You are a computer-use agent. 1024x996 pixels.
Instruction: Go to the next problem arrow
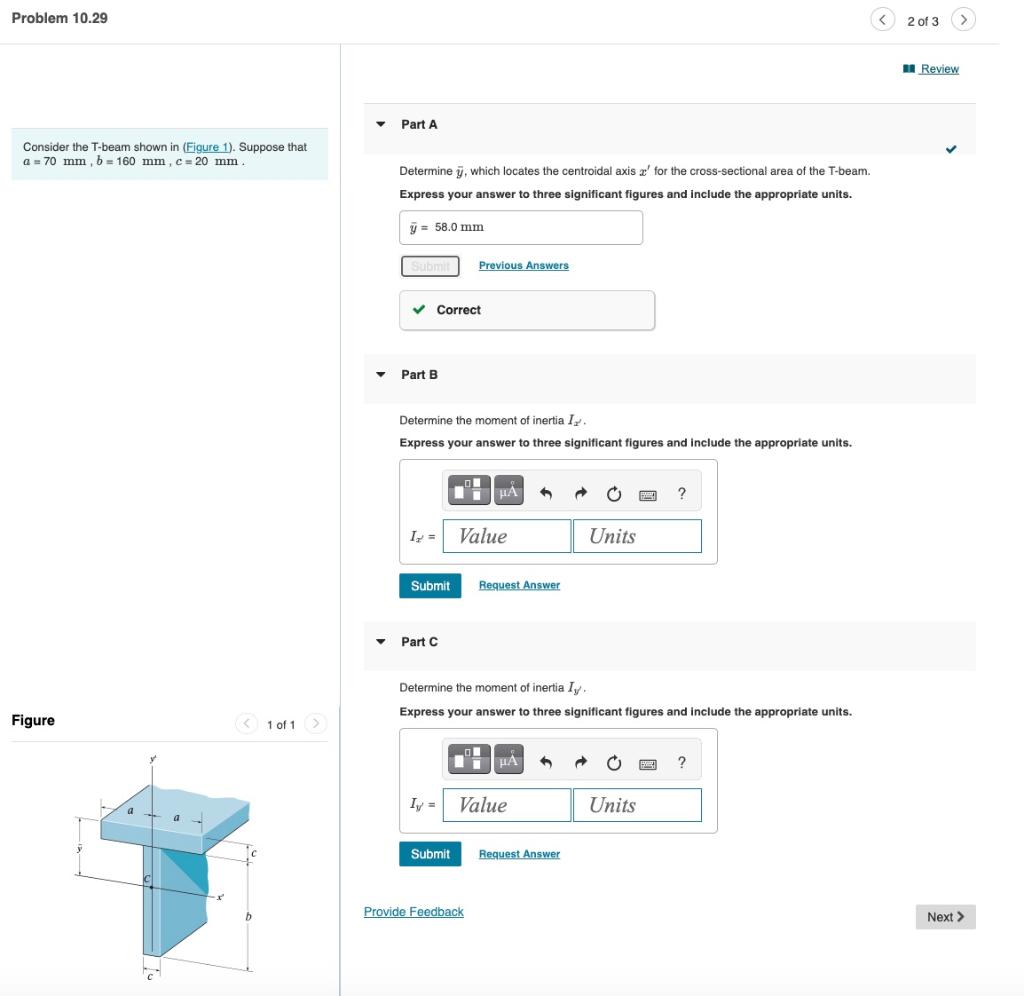pyautogui.click(x=963, y=20)
